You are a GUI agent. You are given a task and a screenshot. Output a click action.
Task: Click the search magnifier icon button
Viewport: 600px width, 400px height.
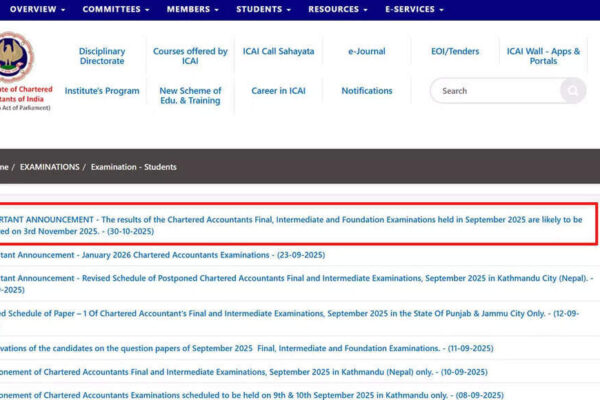(x=573, y=91)
